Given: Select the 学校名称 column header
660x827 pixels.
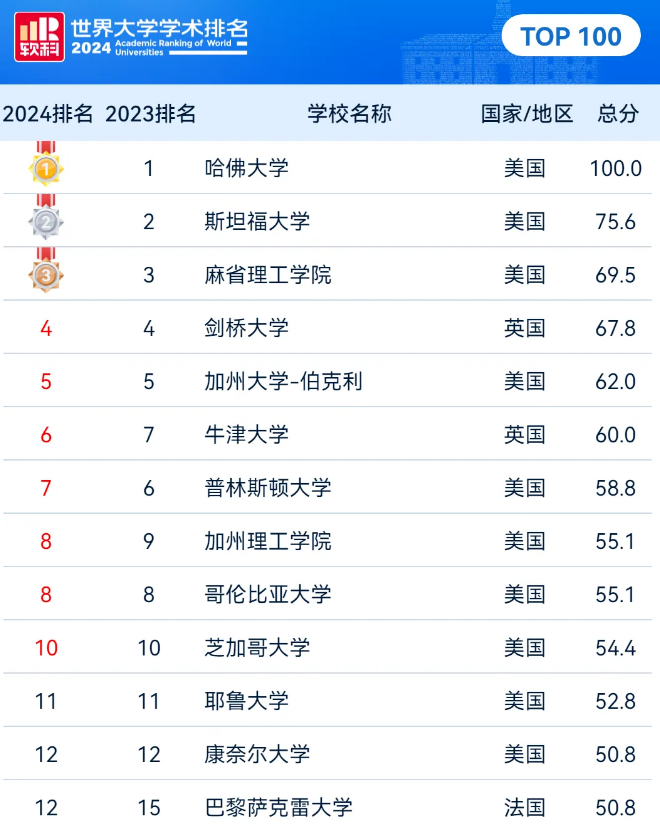Looking at the screenshot, I should (349, 114).
